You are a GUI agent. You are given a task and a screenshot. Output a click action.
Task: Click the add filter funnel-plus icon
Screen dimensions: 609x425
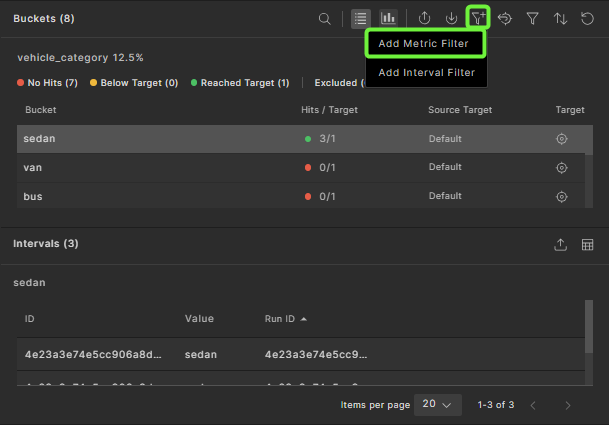click(479, 18)
